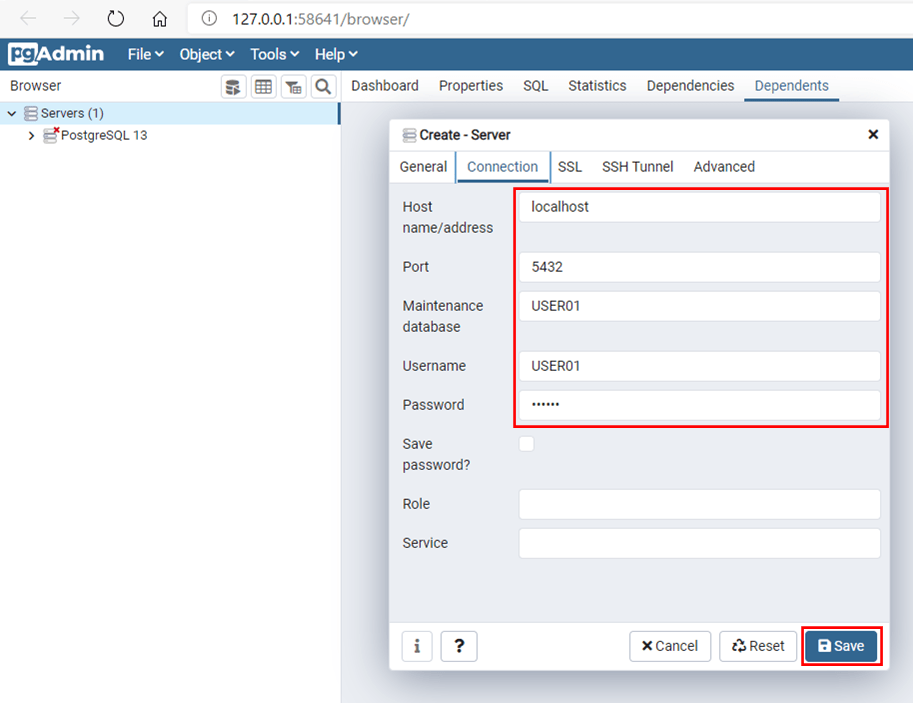
Task: Collapse the Servers tree node
Action: coord(12,114)
